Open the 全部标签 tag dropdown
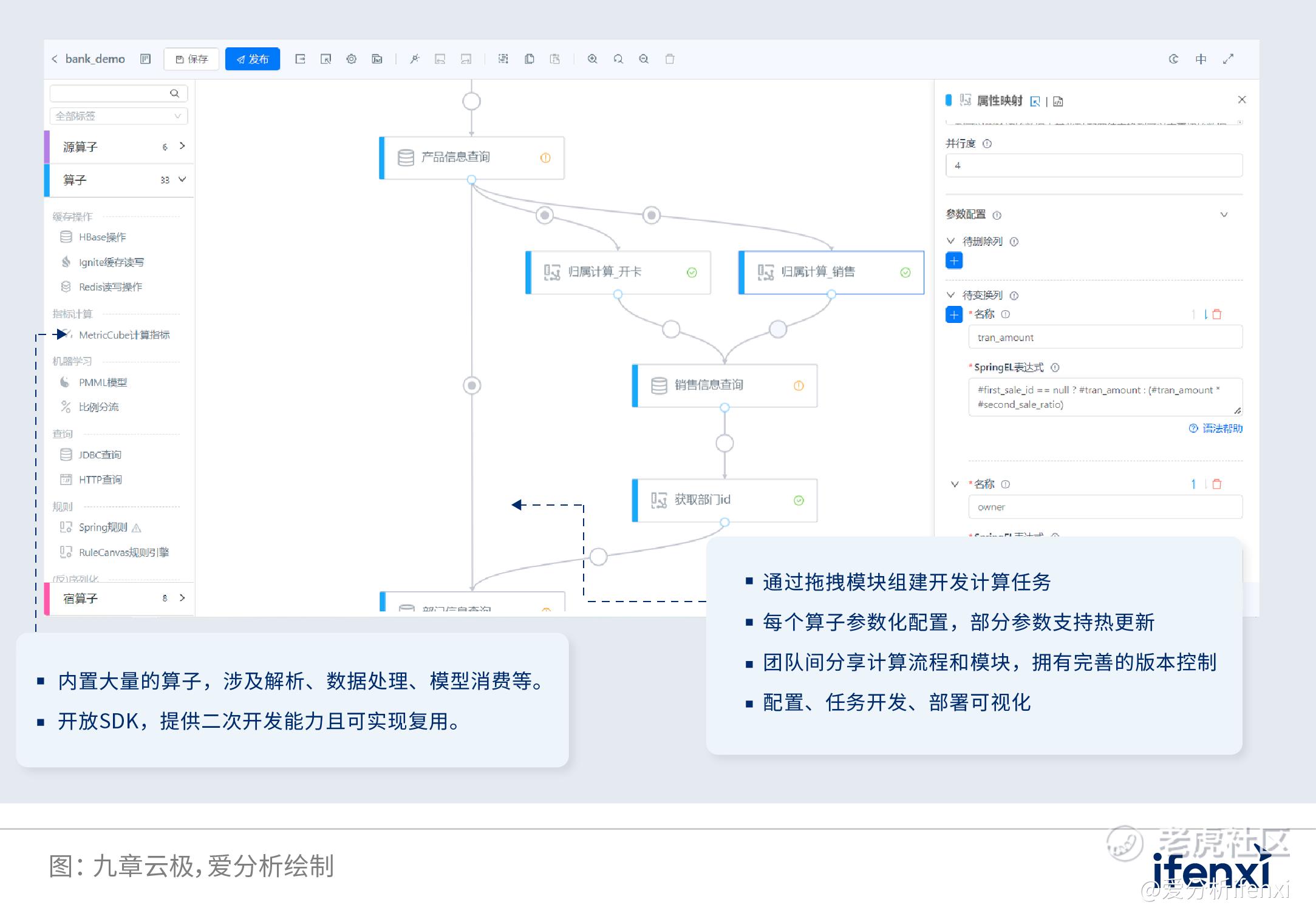 coord(118,116)
